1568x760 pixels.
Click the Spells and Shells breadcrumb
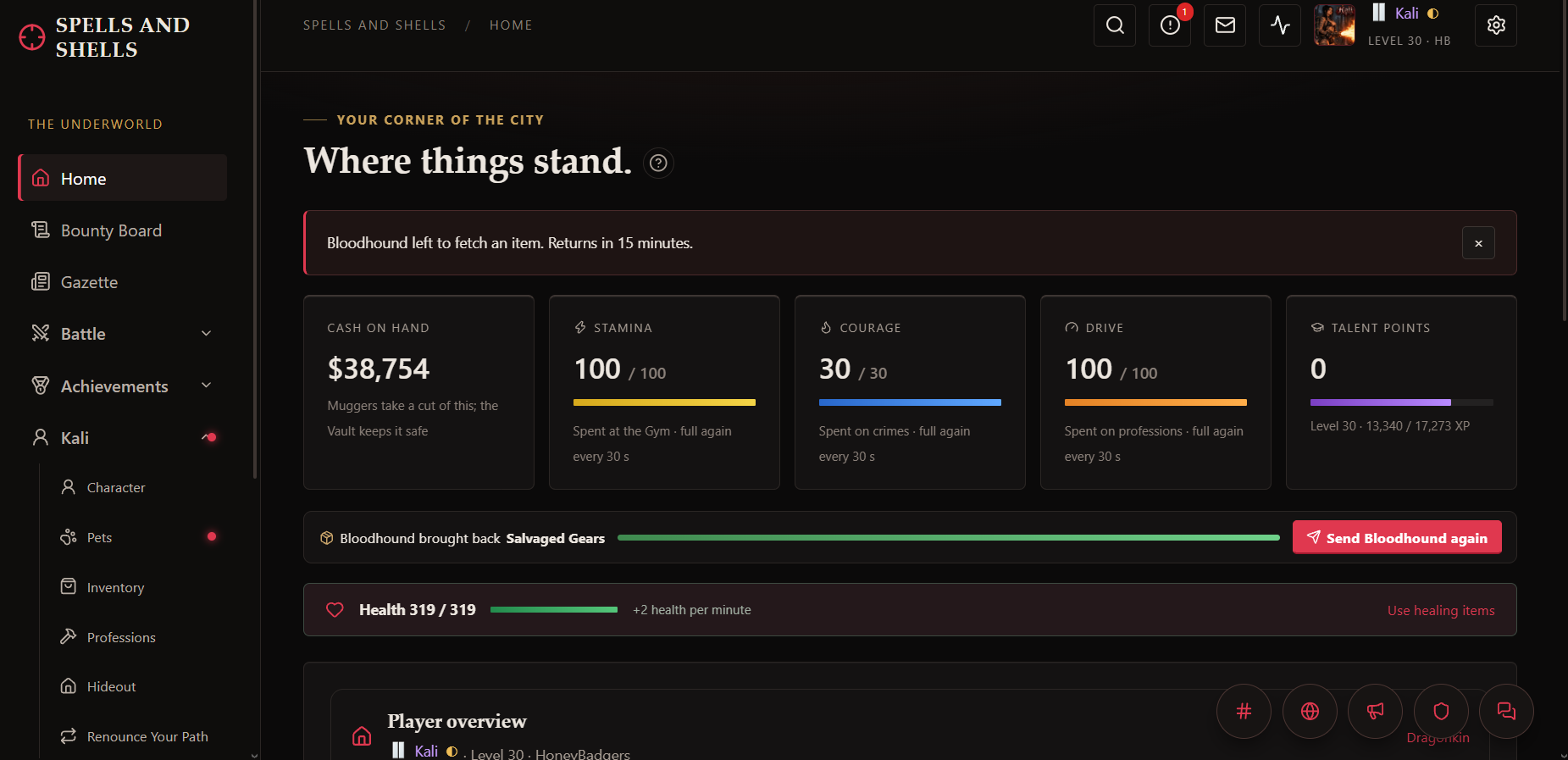(374, 25)
